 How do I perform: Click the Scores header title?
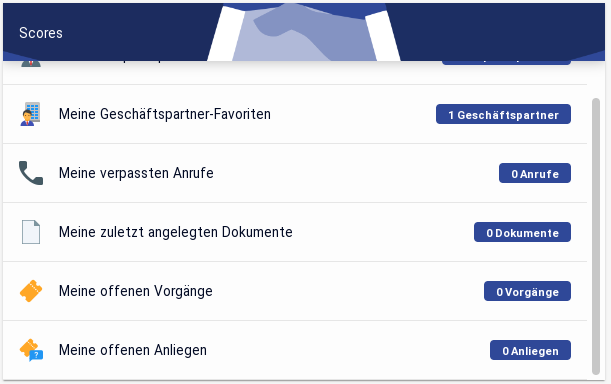(x=41, y=33)
